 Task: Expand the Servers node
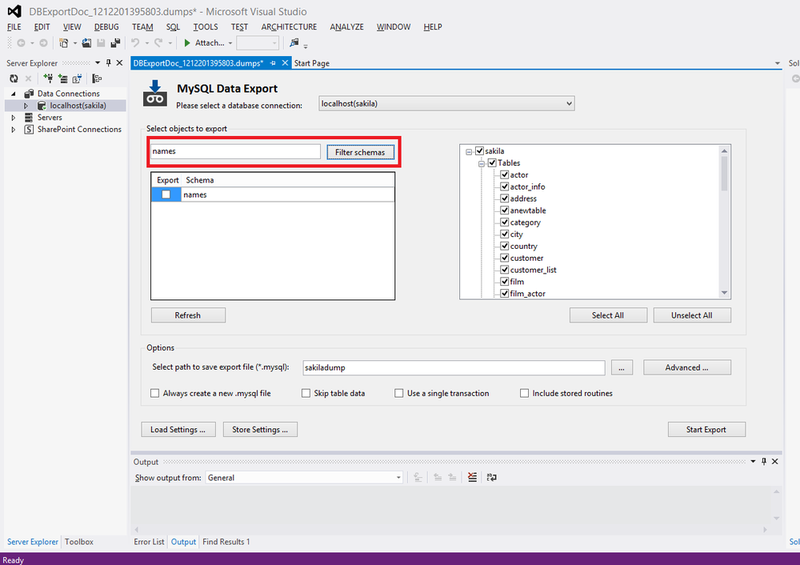[13, 117]
